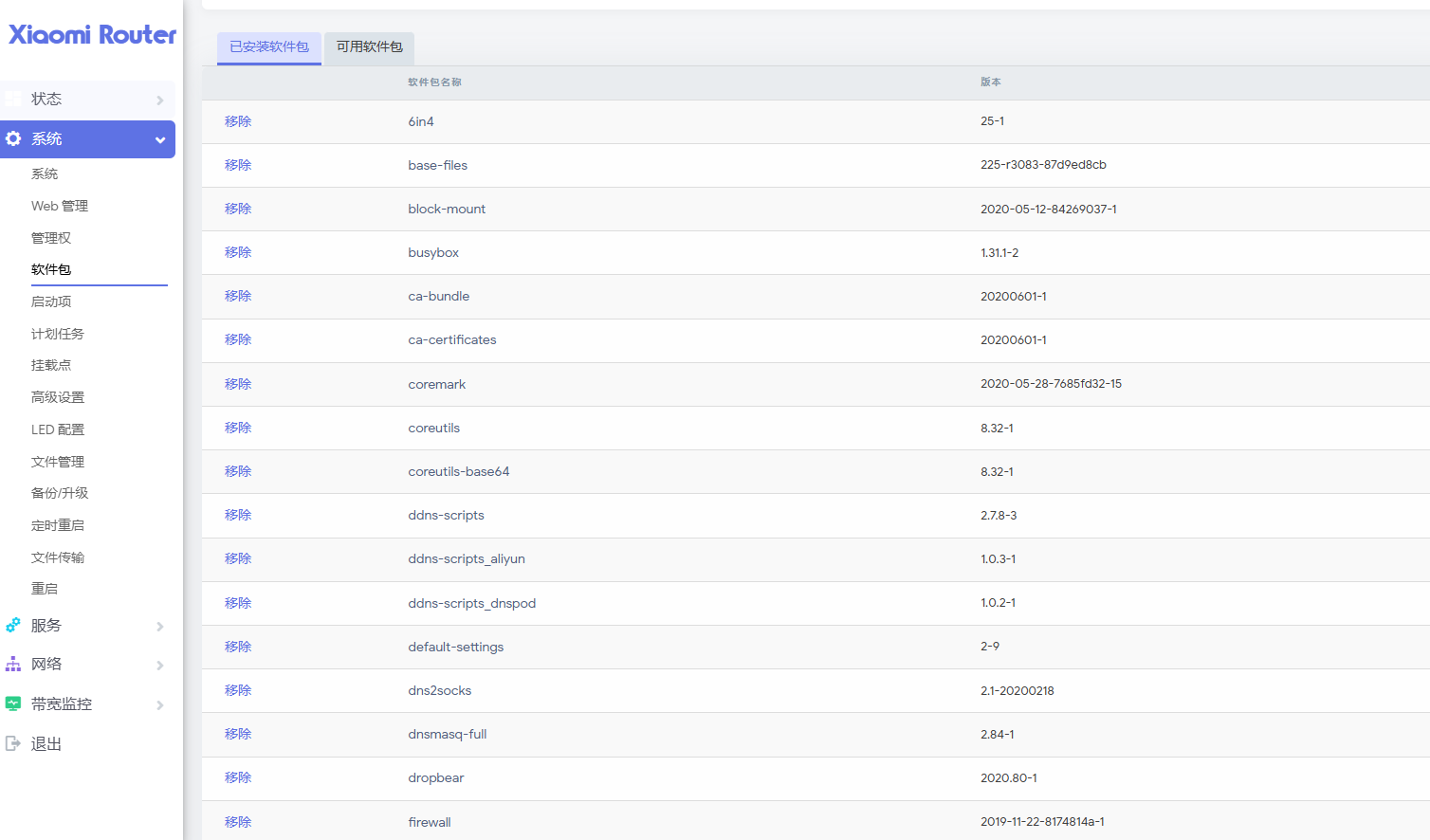Switch to the 可用软件包 tab

click(369, 47)
